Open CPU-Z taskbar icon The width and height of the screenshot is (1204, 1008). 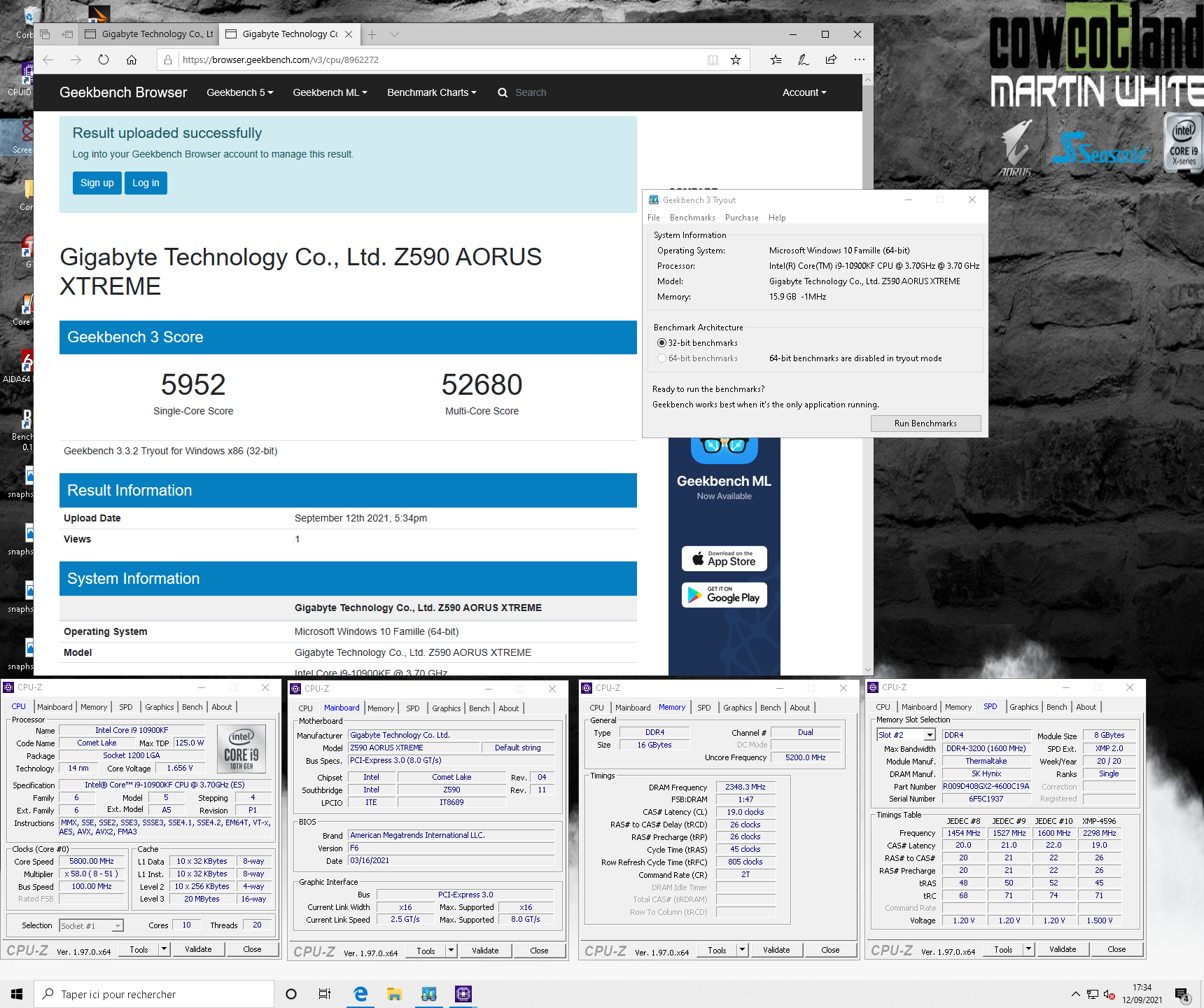click(463, 994)
